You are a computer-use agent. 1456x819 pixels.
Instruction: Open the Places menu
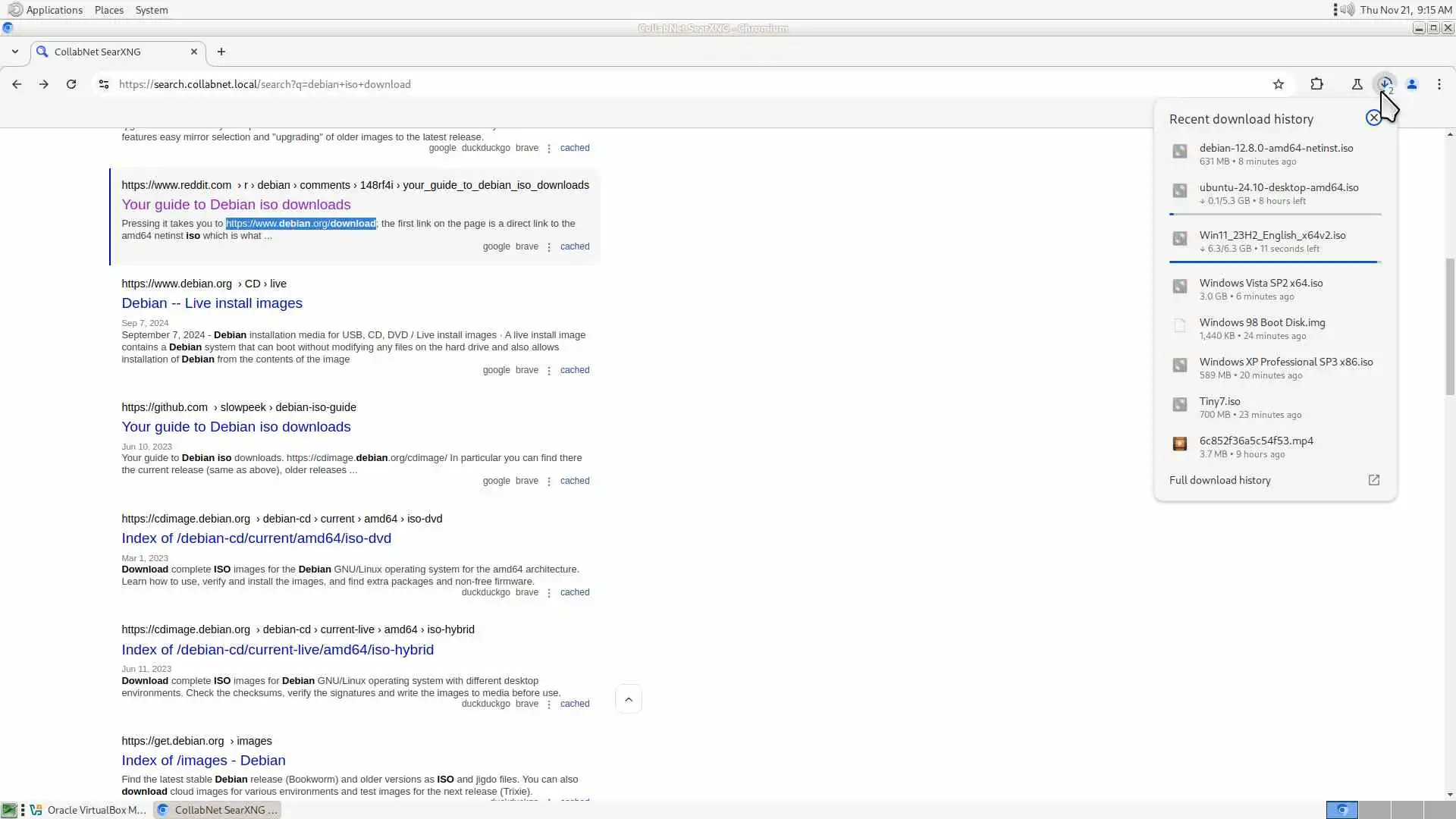[108, 10]
